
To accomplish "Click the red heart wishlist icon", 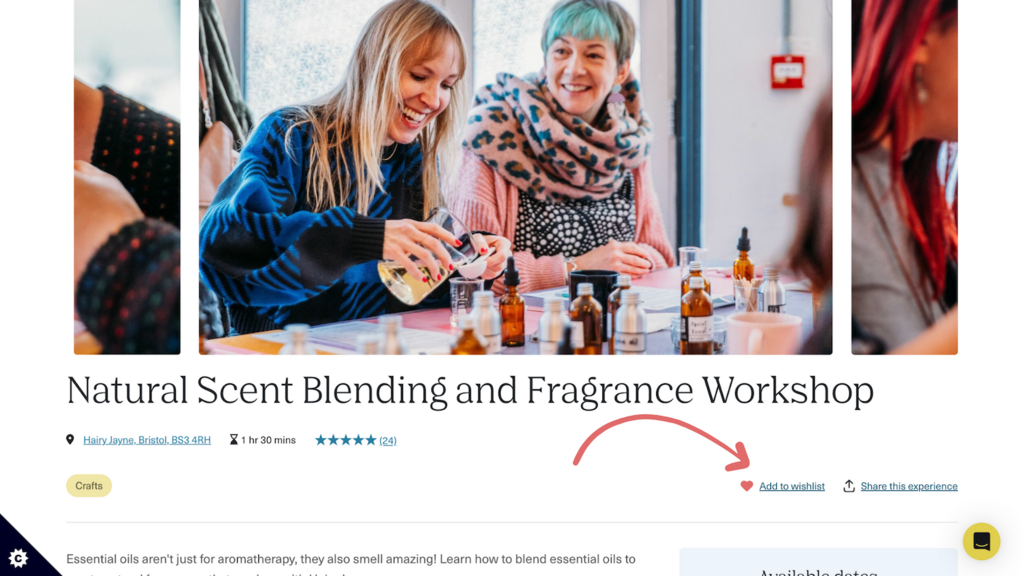I will click(x=746, y=486).
